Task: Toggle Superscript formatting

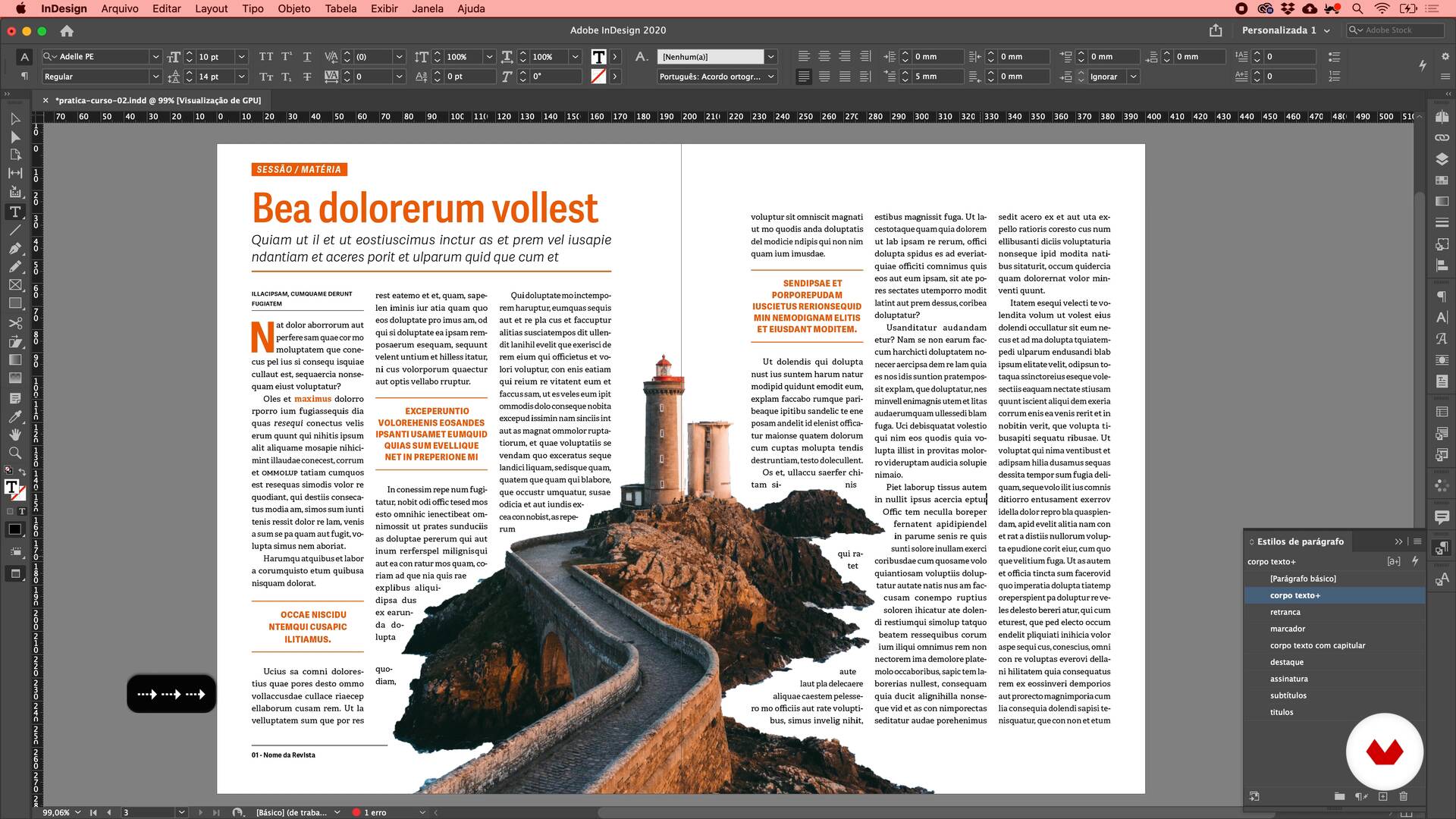Action: pyautogui.click(x=287, y=57)
